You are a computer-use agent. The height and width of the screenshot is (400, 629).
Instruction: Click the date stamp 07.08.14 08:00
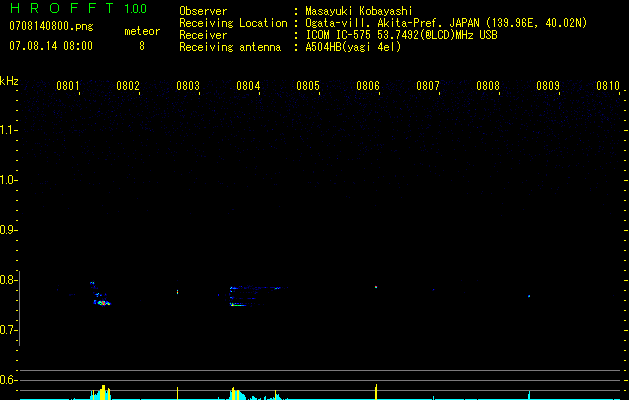[x=51, y=46]
